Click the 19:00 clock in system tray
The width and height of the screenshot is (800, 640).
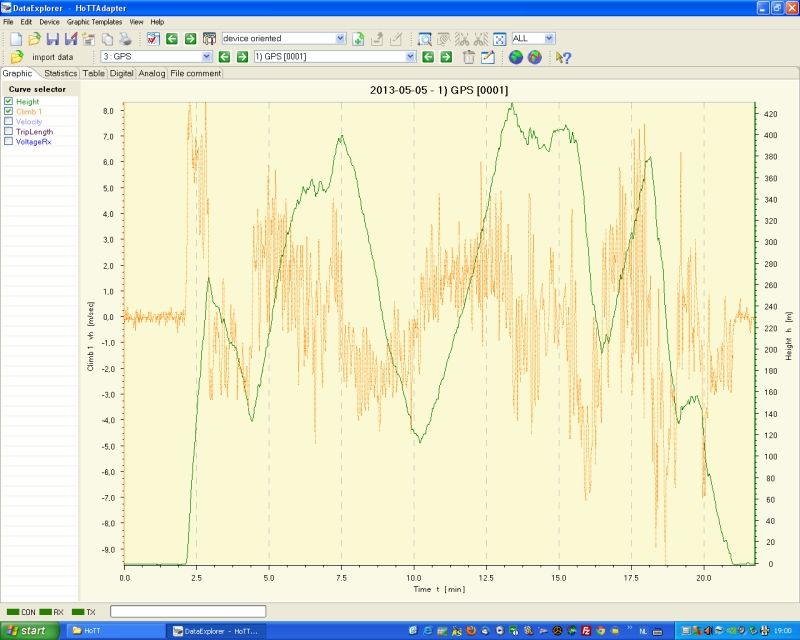click(x=783, y=631)
